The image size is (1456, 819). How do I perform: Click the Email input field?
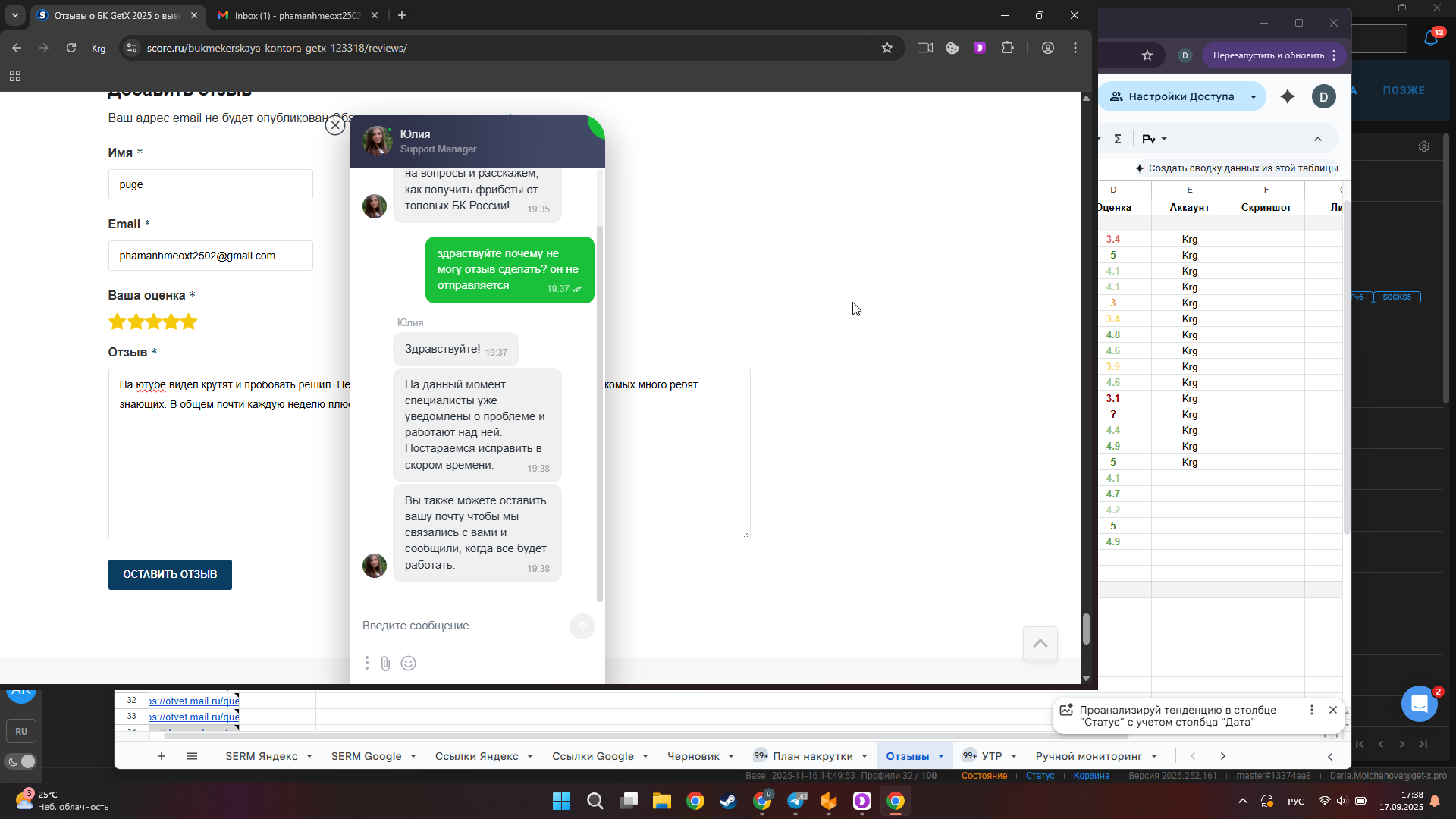pos(211,256)
